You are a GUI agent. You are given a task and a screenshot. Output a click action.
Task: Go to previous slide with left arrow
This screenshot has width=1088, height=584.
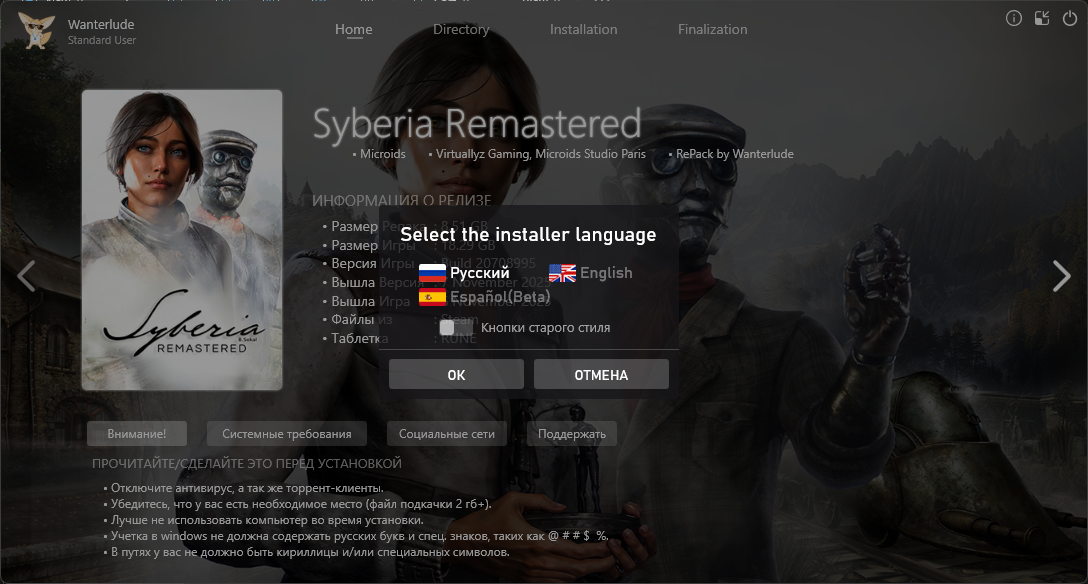tap(26, 276)
